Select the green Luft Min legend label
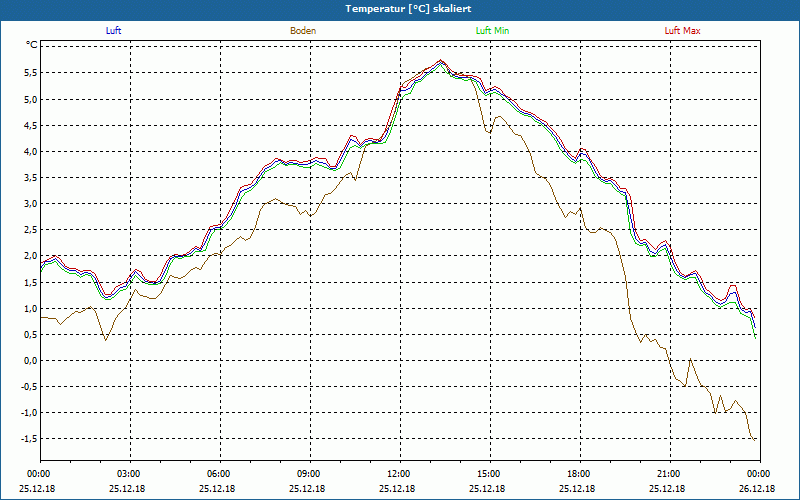The image size is (800, 500). [492, 31]
